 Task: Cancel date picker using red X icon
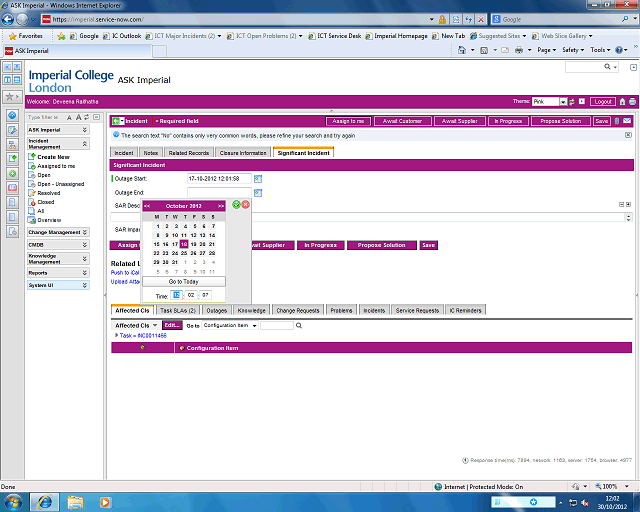(246, 205)
